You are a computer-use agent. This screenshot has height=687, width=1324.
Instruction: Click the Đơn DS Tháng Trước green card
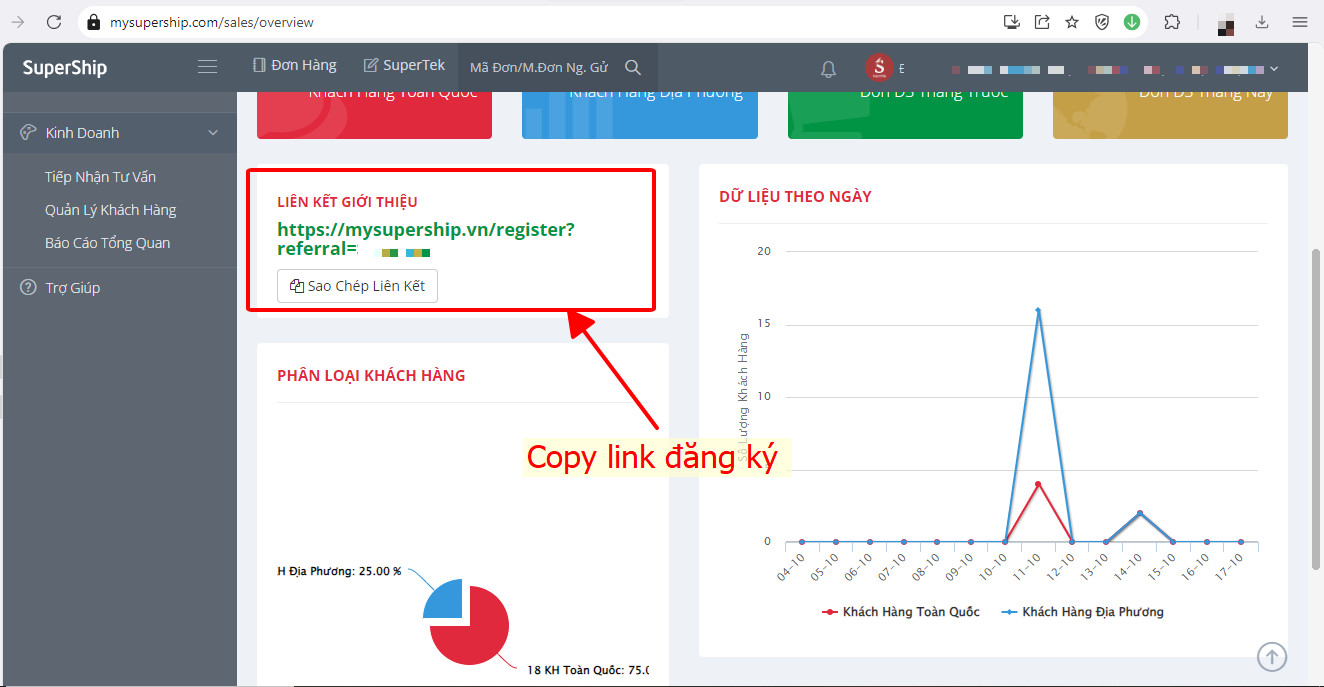pos(905,114)
